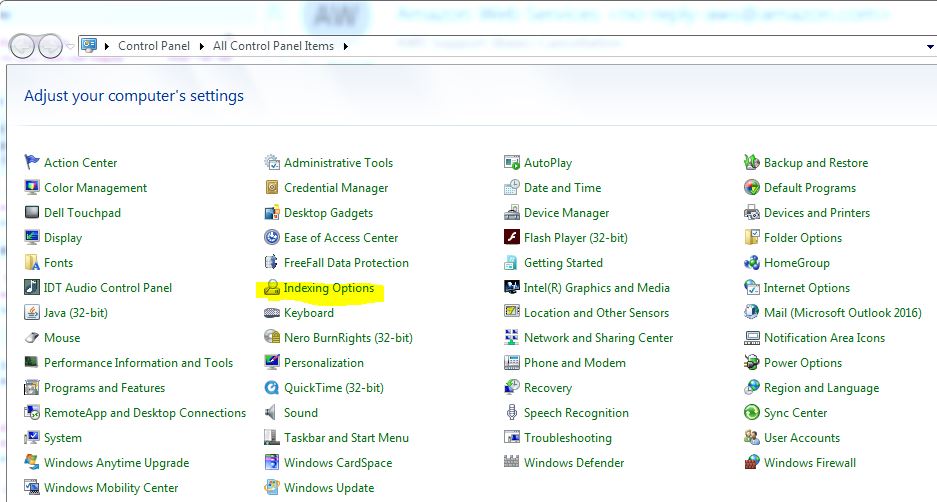The image size is (937, 502).
Task: Open Personalization link
Action: click(x=324, y=363)
